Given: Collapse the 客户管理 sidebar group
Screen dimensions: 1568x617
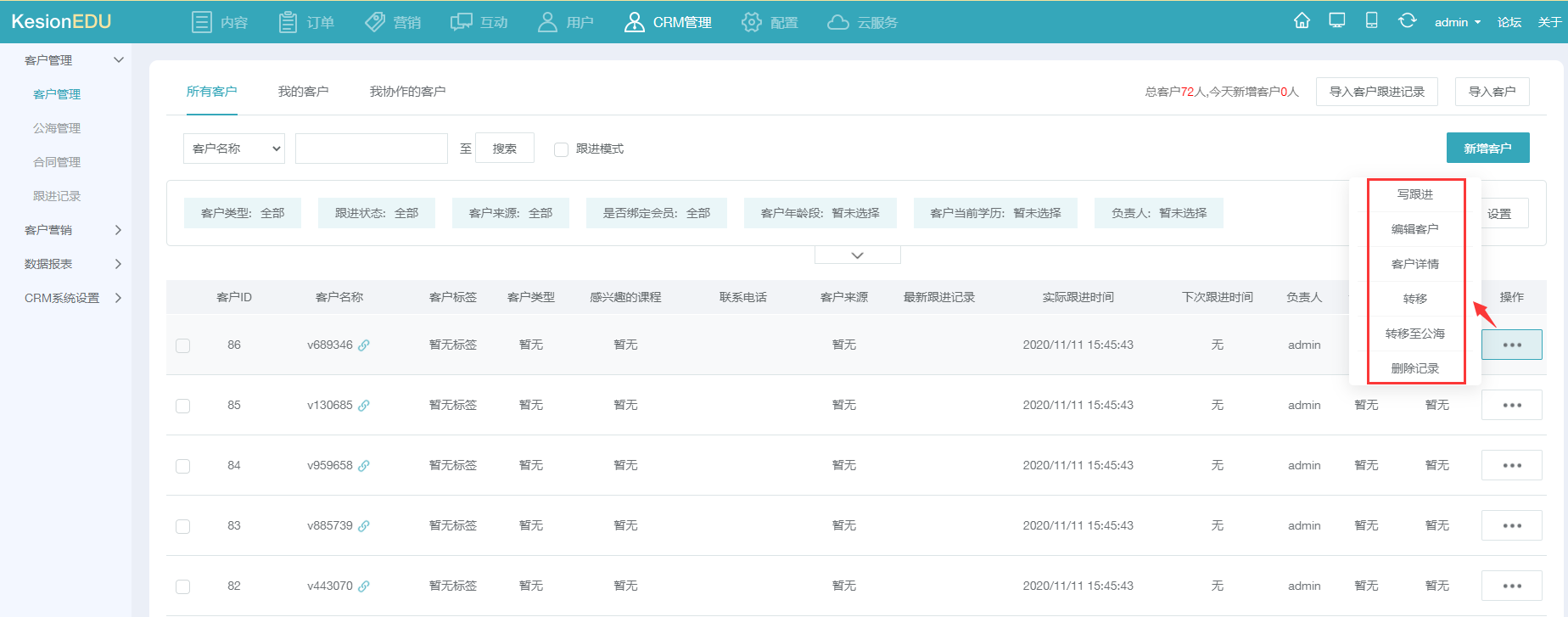Looking at the screenshot, I should point(119,59).
